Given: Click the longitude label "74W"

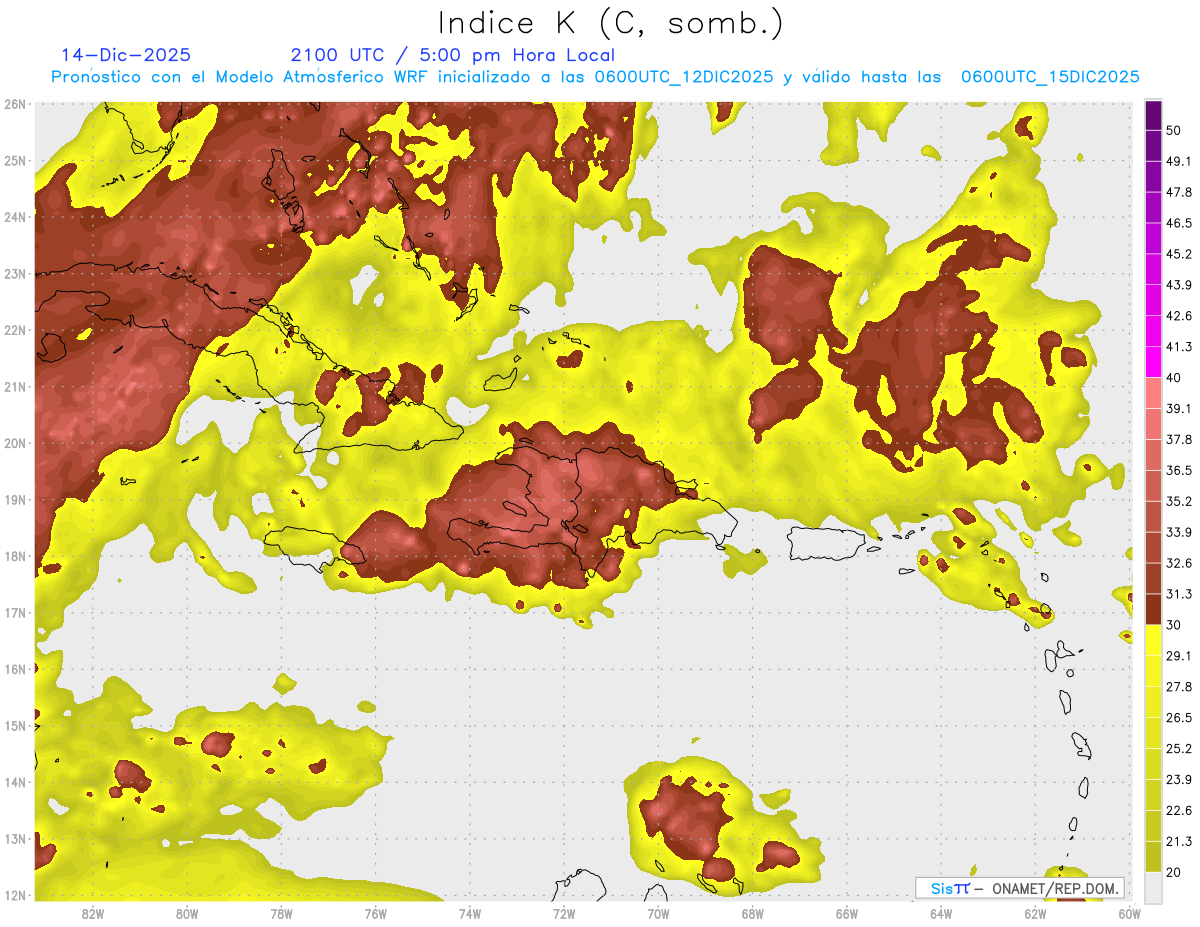Looking at the screenshot, I should 470,913.
